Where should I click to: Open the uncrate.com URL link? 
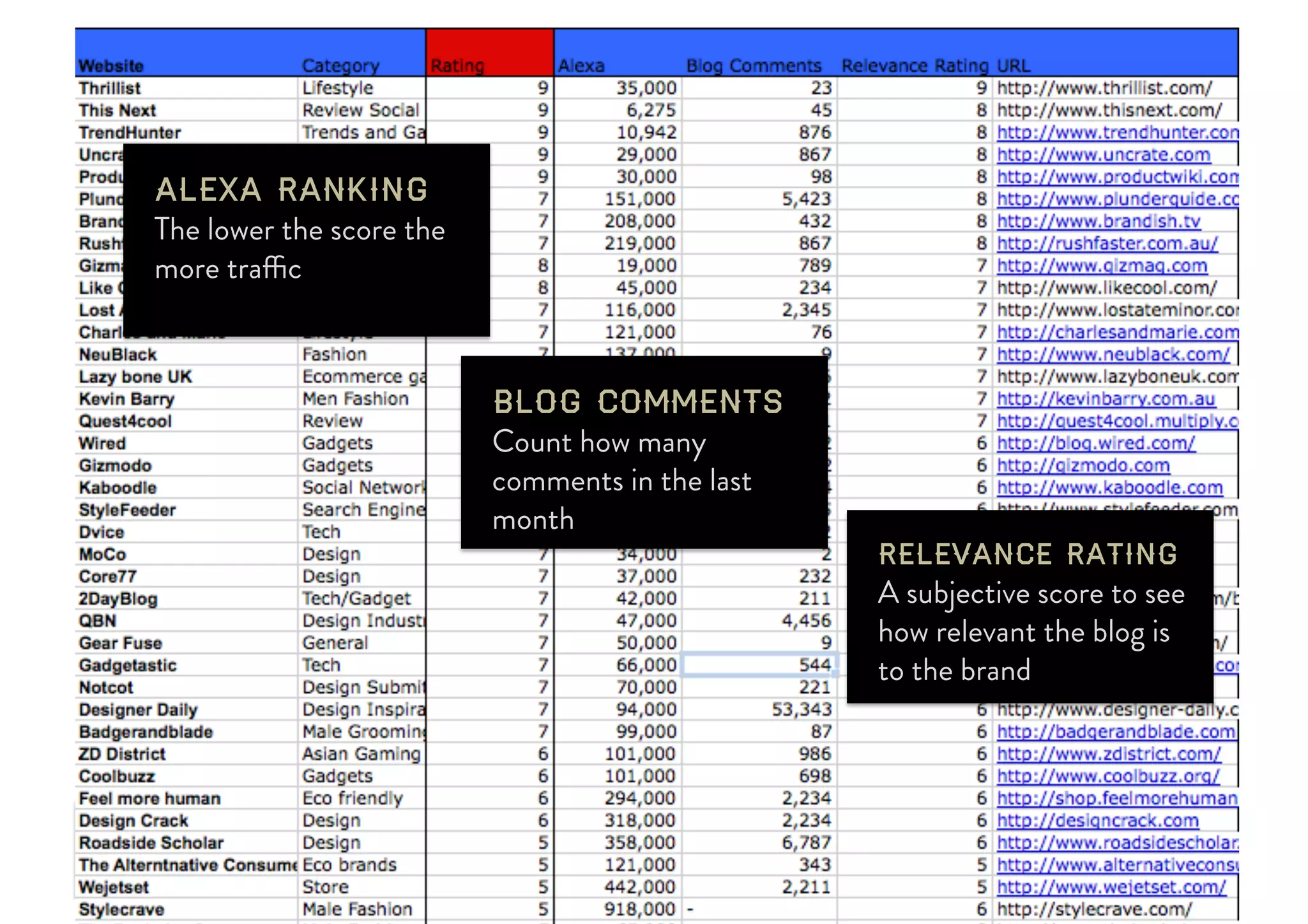1103,155
